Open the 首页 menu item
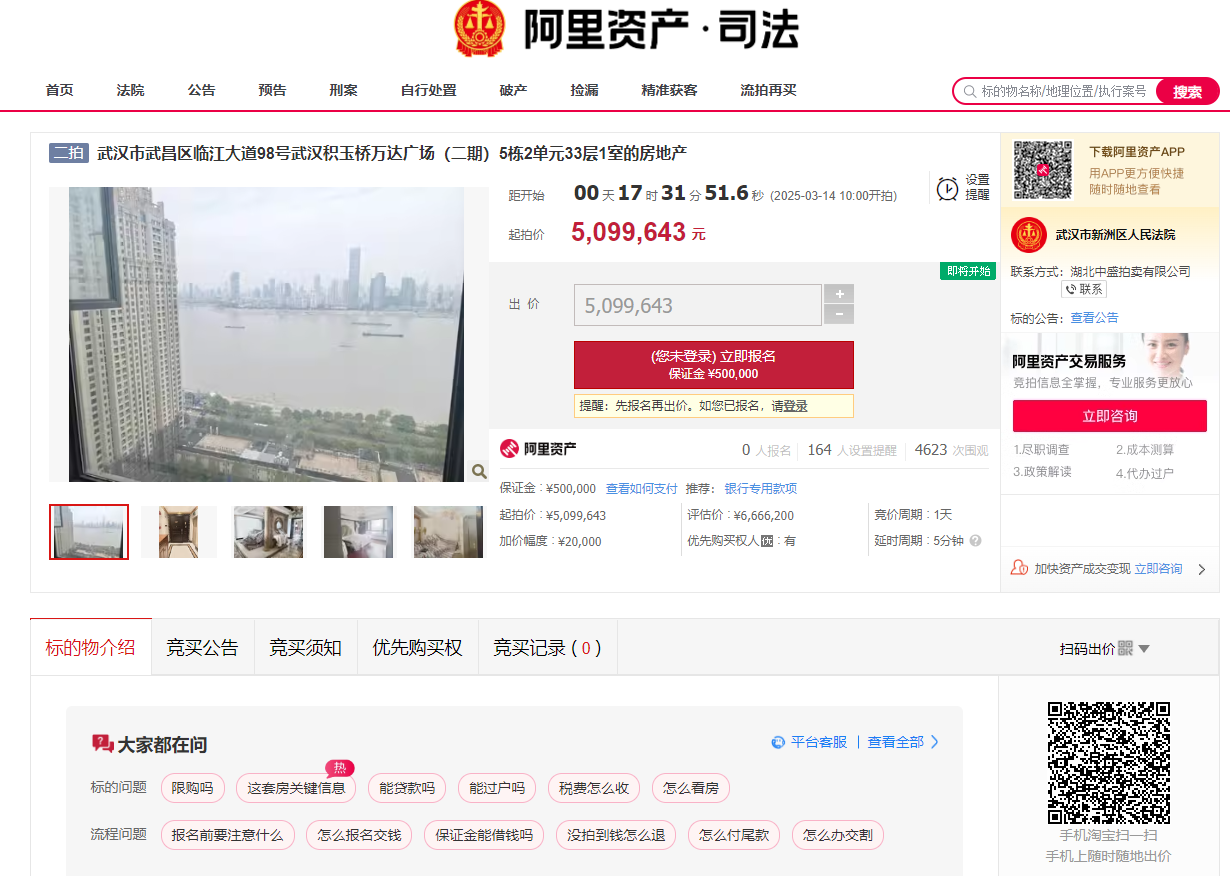This screenshot has height=876, width=1230. tap(60, 90)
